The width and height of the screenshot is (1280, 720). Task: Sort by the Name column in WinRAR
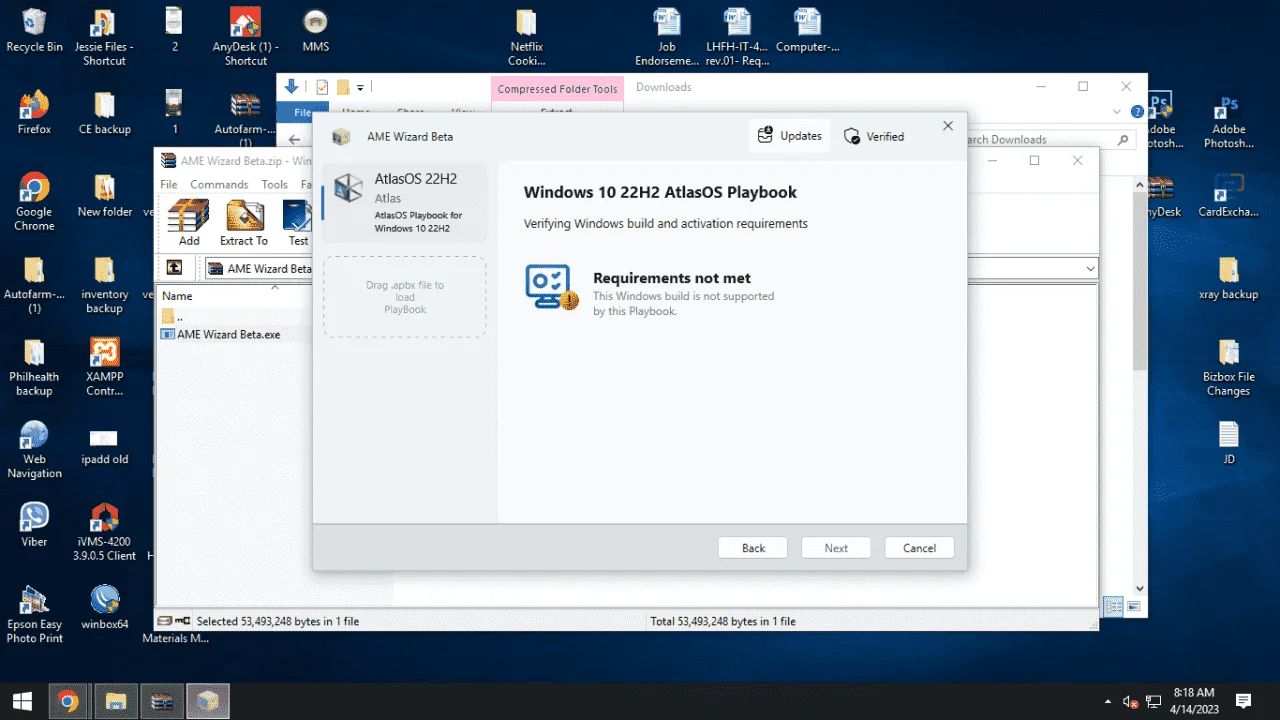177,296
